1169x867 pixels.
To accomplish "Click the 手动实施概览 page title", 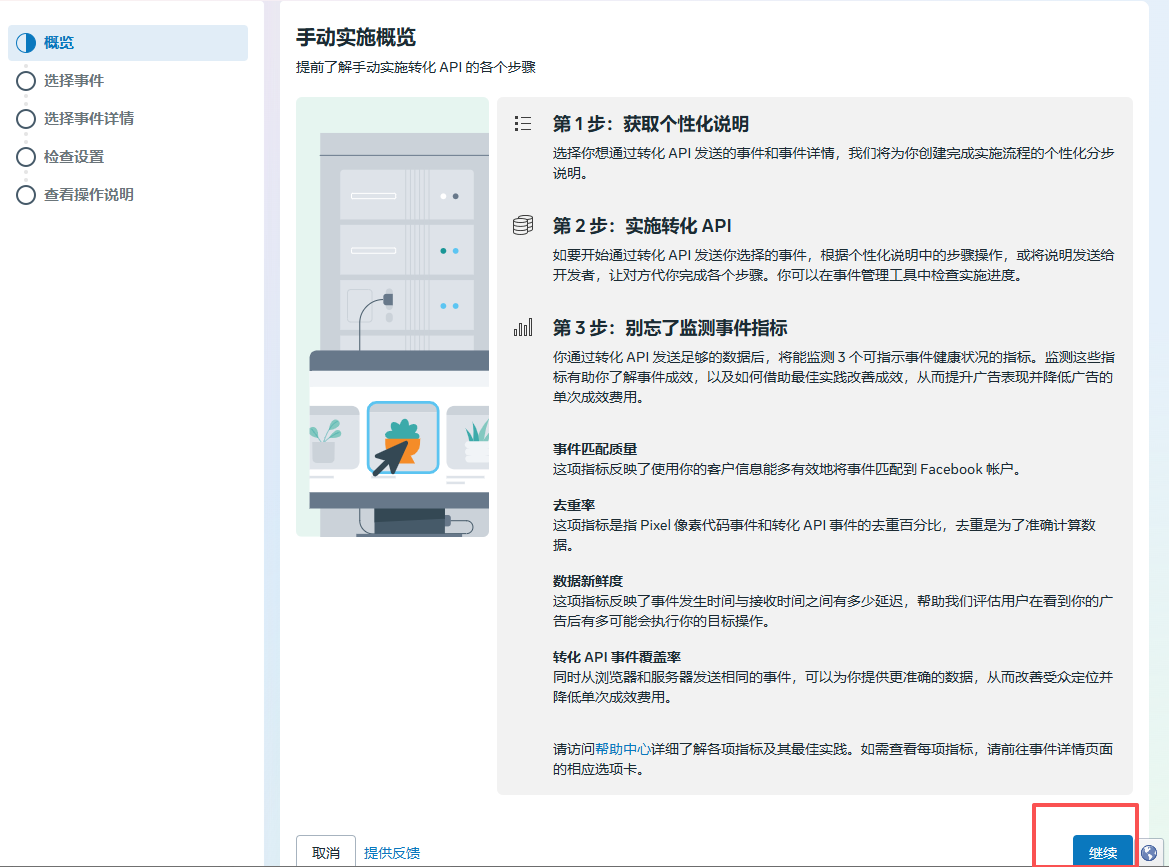I will pos(356,38).
